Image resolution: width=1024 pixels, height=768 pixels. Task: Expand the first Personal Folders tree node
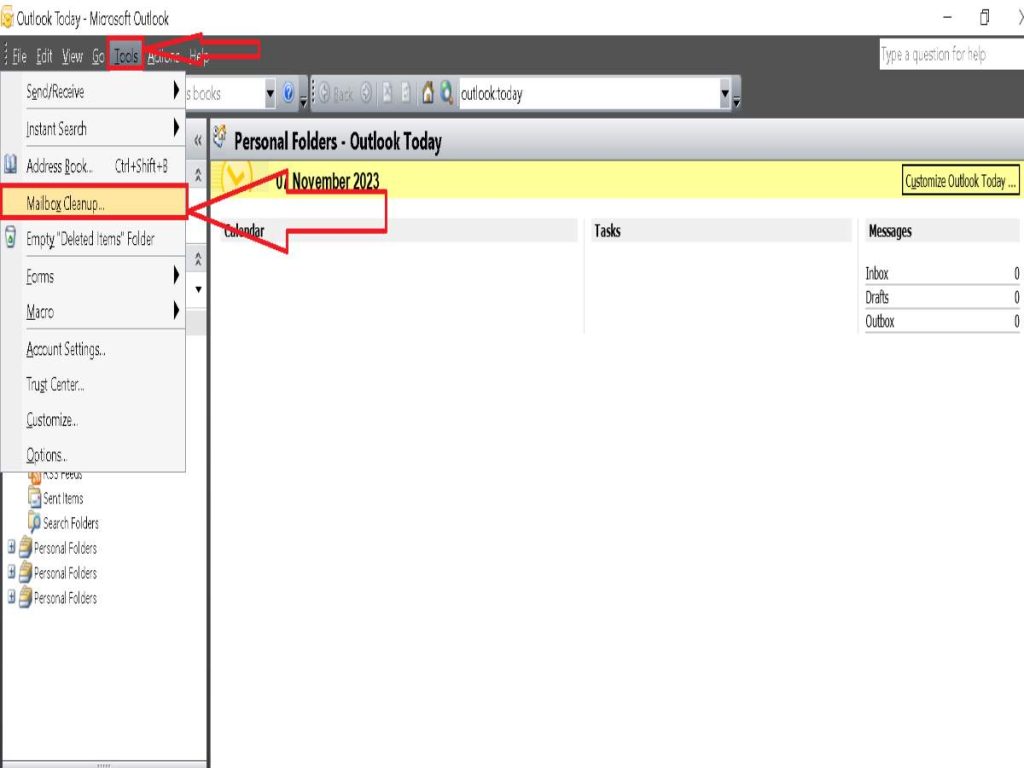point(11,547)
